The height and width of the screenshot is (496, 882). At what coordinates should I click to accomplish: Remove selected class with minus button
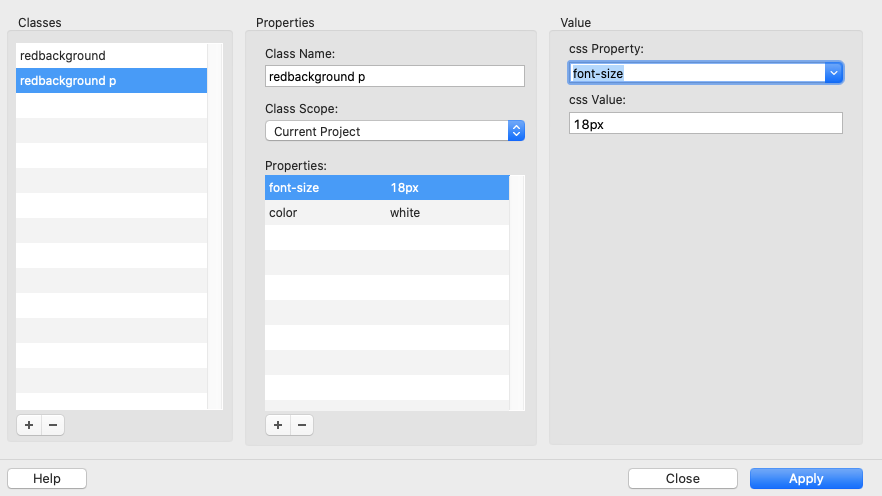pos(53,425)
